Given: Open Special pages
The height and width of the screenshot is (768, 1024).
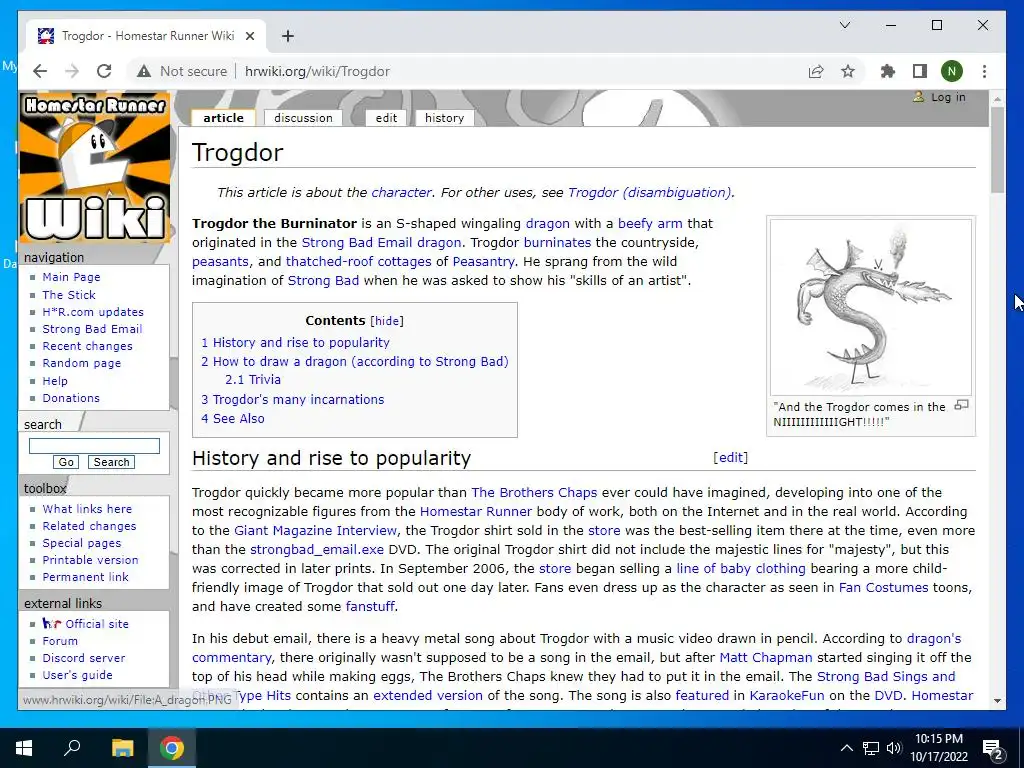Looking at the screenshot, I should tap(82, 543).
